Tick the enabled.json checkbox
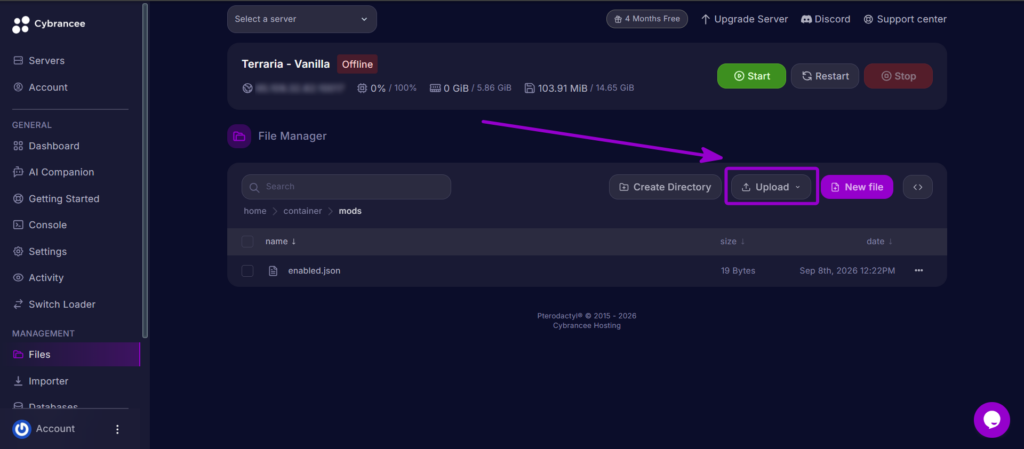The height and width of the screenshot is (449, 1024). 248,271
